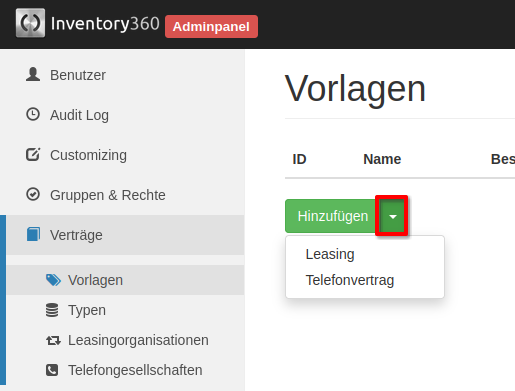
Task: Choose Telefonvertrag from the dropdown menu
Action: (x=365, y=280)
